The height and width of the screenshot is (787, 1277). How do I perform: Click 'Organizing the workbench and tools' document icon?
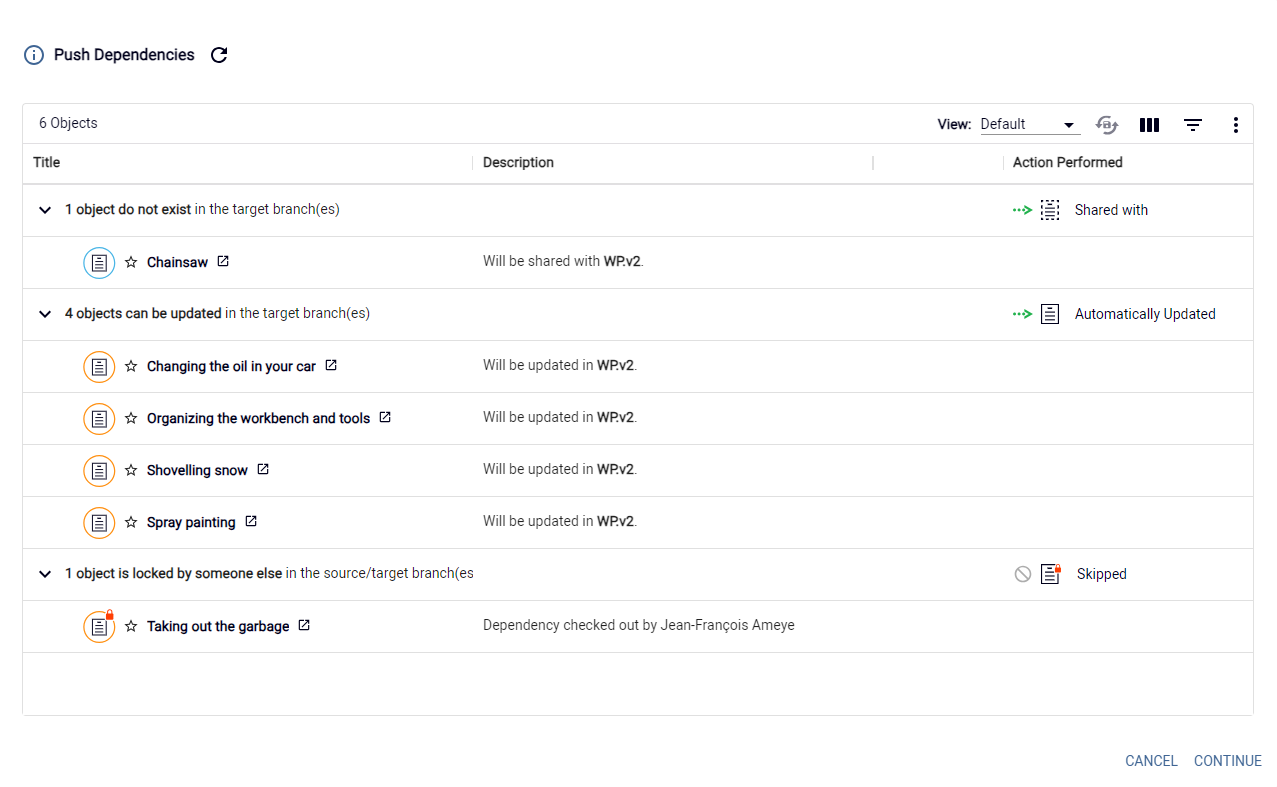(99, 419)
